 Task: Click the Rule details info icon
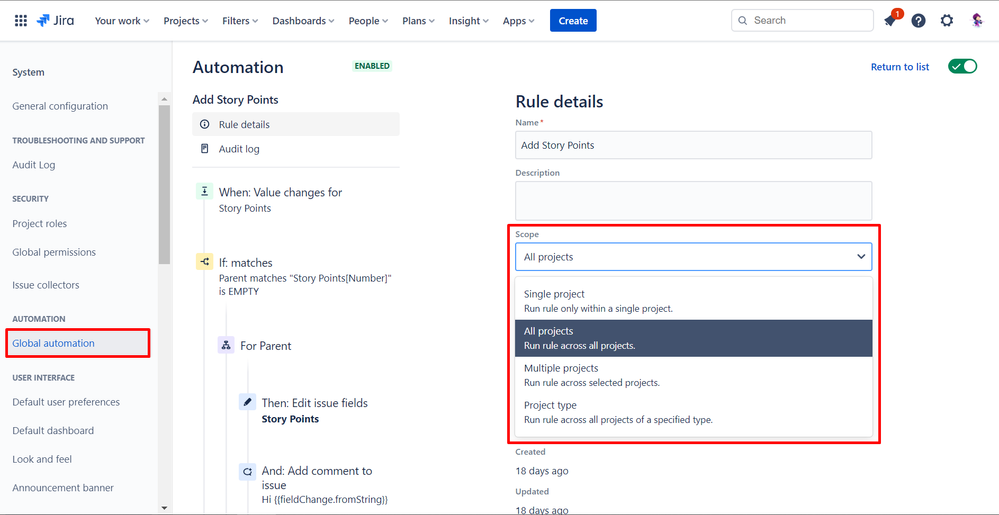(x=205, y=124)
